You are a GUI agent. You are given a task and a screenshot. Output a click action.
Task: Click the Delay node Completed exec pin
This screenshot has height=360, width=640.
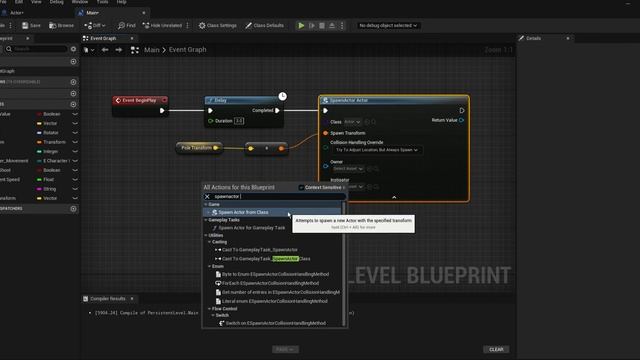[277, 111]
